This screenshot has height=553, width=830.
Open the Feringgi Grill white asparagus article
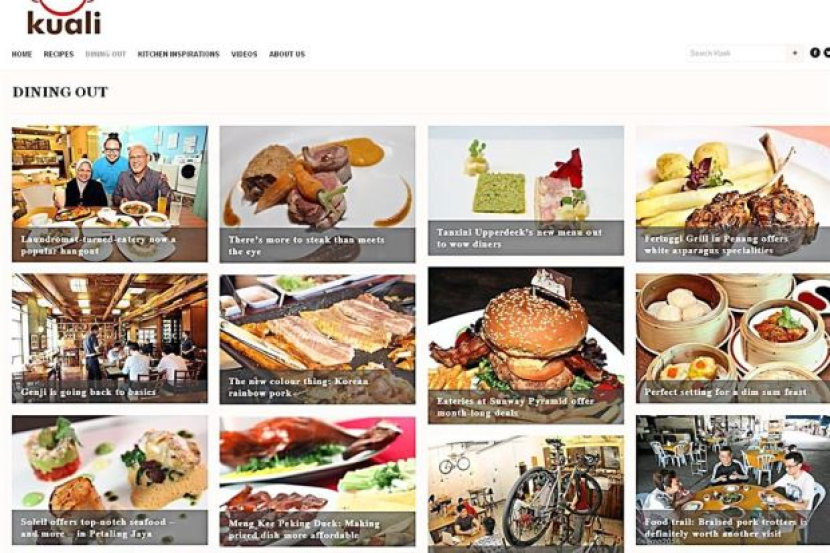pyautogui.click(x=733, y=194)
